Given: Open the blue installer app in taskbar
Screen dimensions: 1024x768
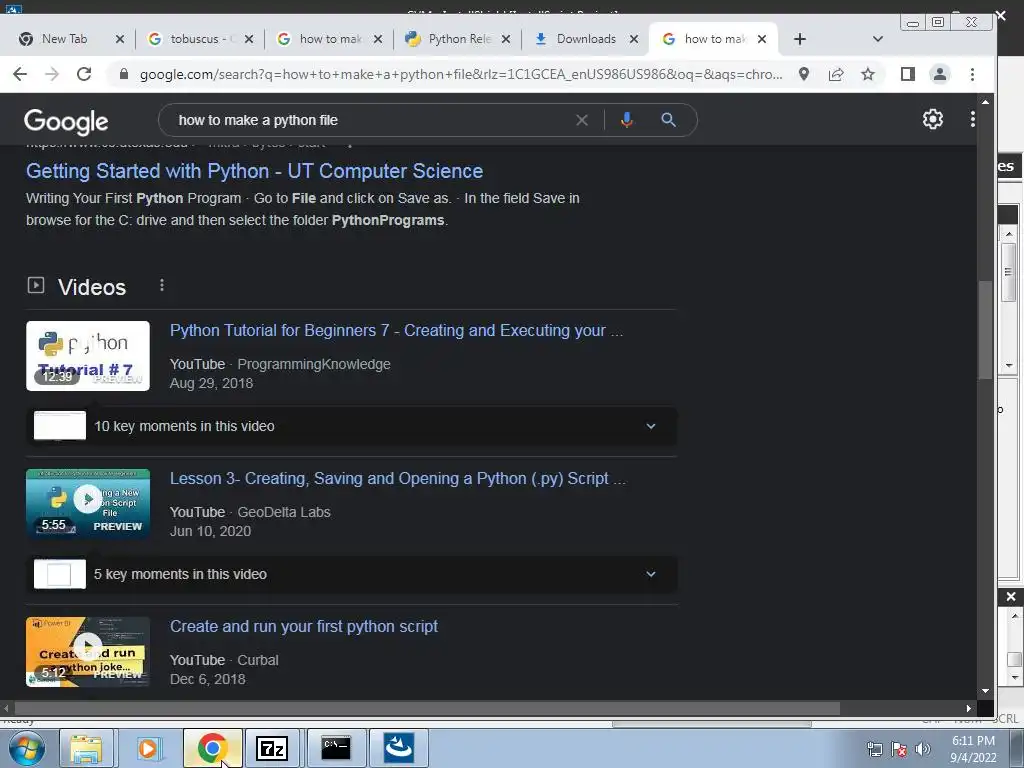Looking at the screenshot, I should click(398, 748).
